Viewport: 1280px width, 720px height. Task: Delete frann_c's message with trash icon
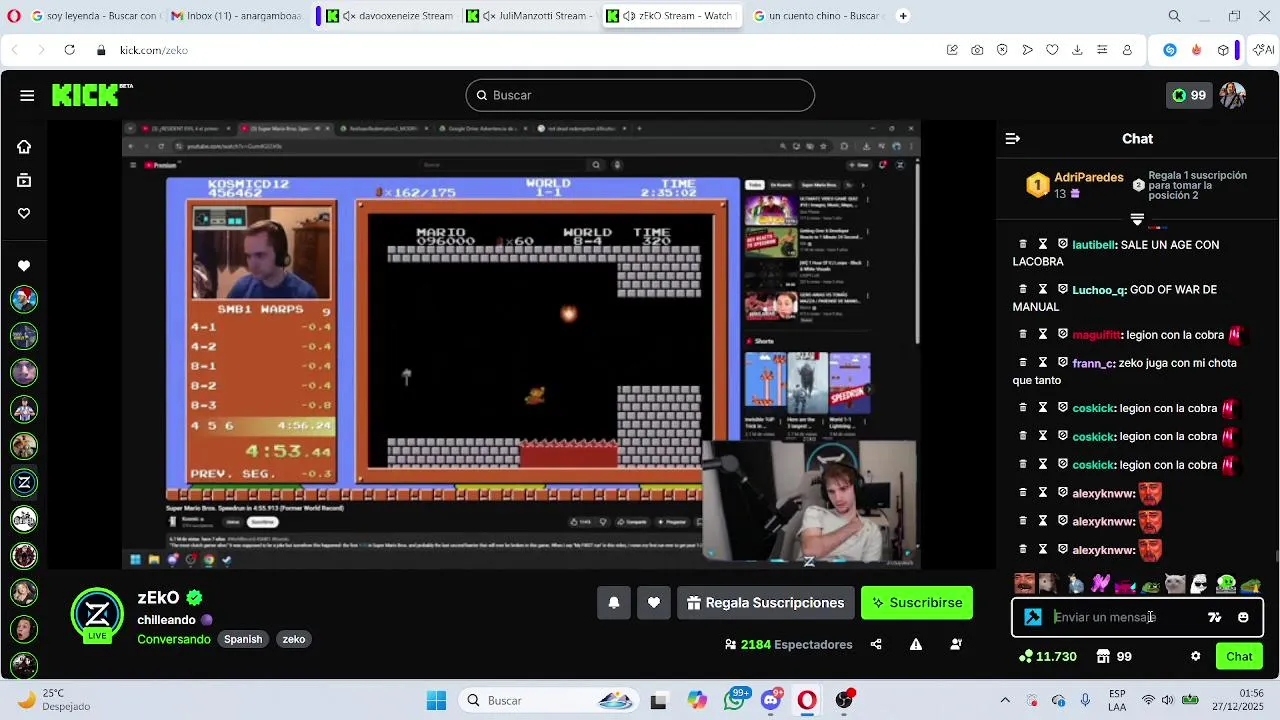coord(1023,363)
